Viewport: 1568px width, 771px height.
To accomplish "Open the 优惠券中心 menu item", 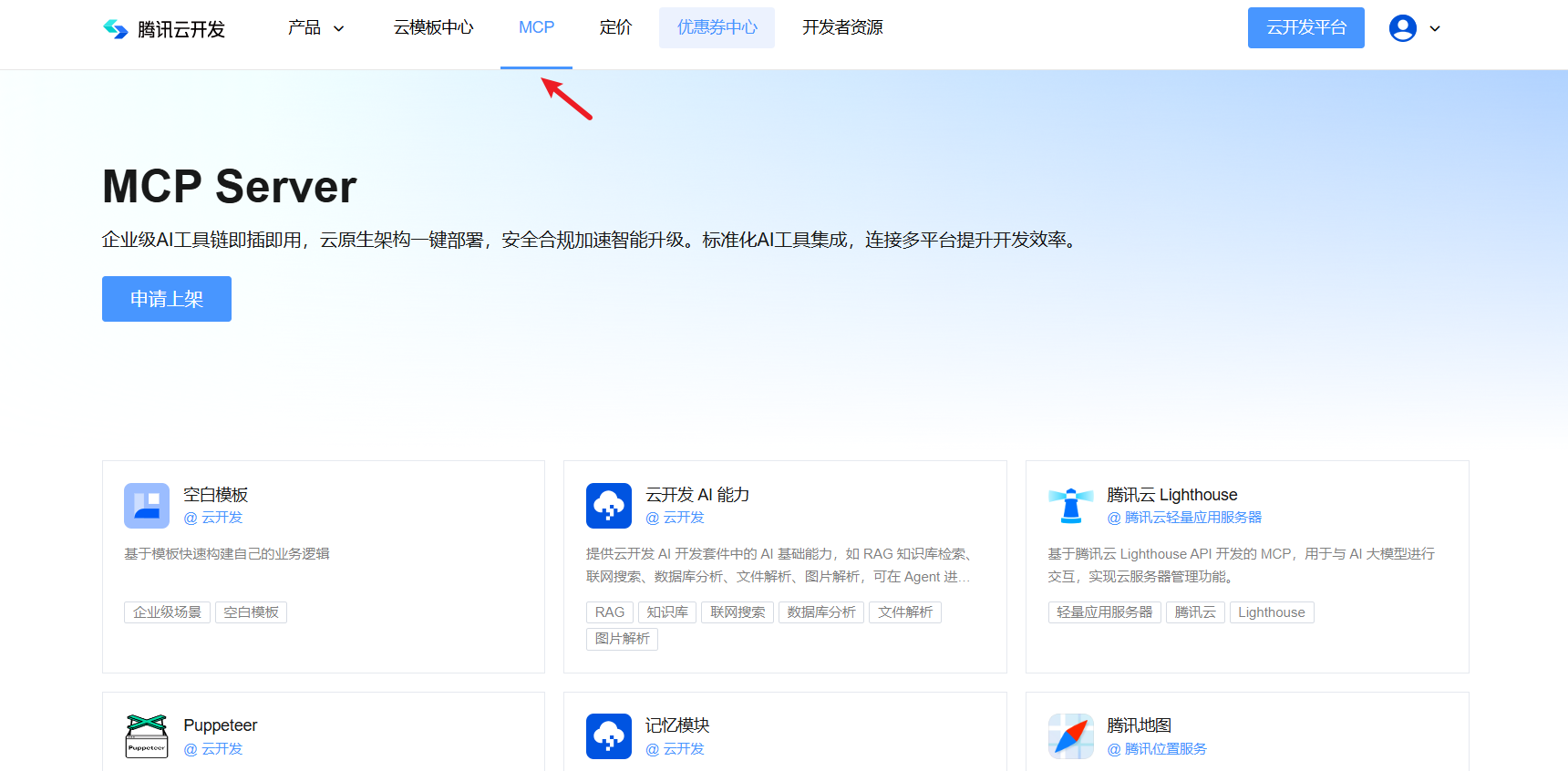I will pyautogui.click(x=717, y=27).
